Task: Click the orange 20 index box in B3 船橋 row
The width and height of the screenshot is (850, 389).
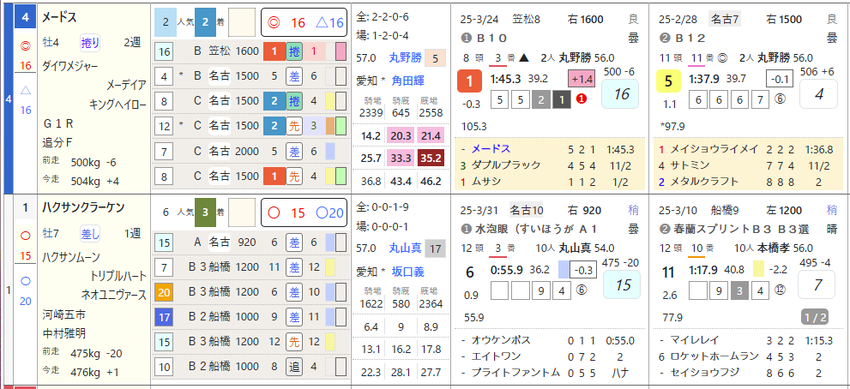Action: [164, 293]
